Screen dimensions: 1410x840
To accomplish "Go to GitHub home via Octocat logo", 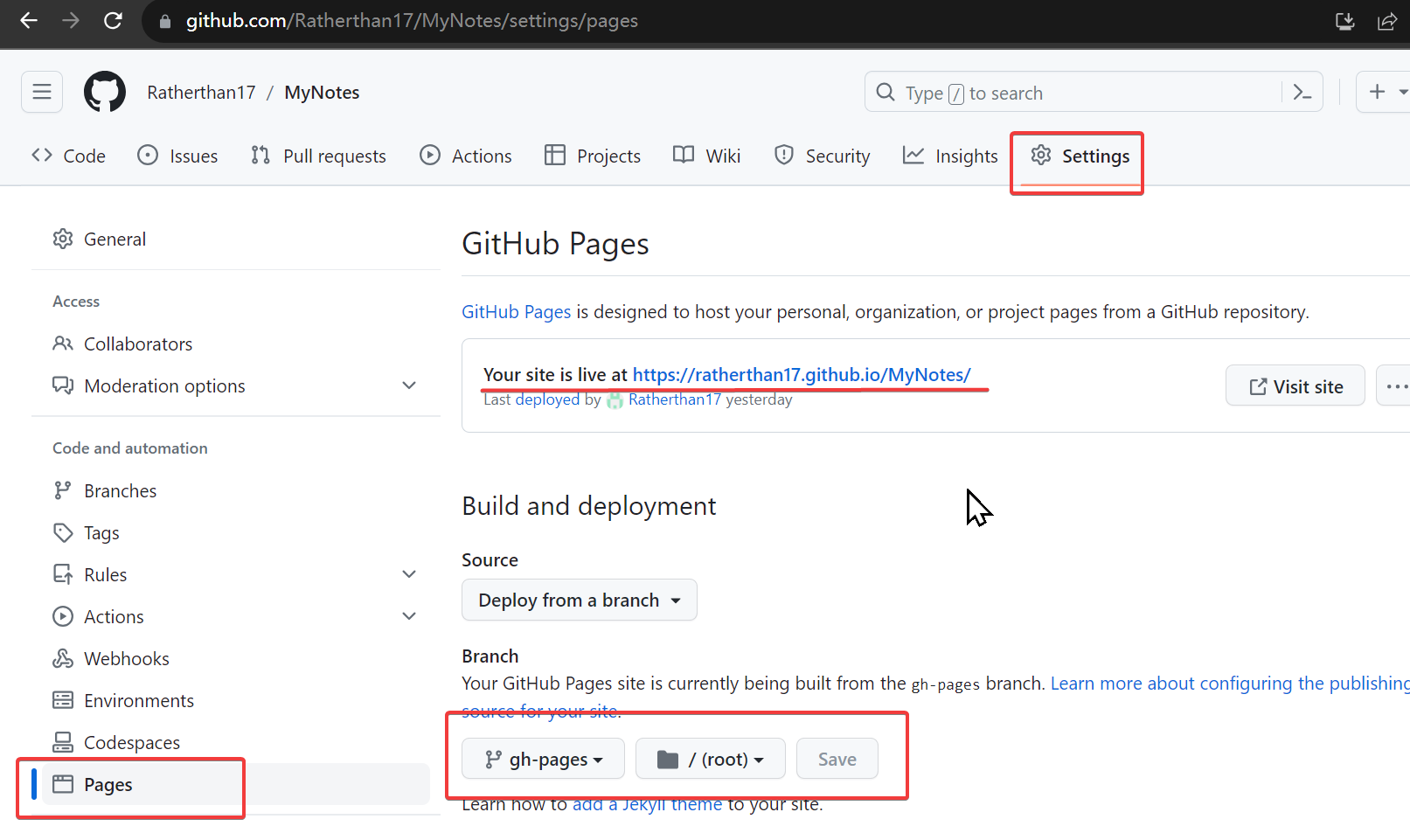I will click(x=105, y=92).
